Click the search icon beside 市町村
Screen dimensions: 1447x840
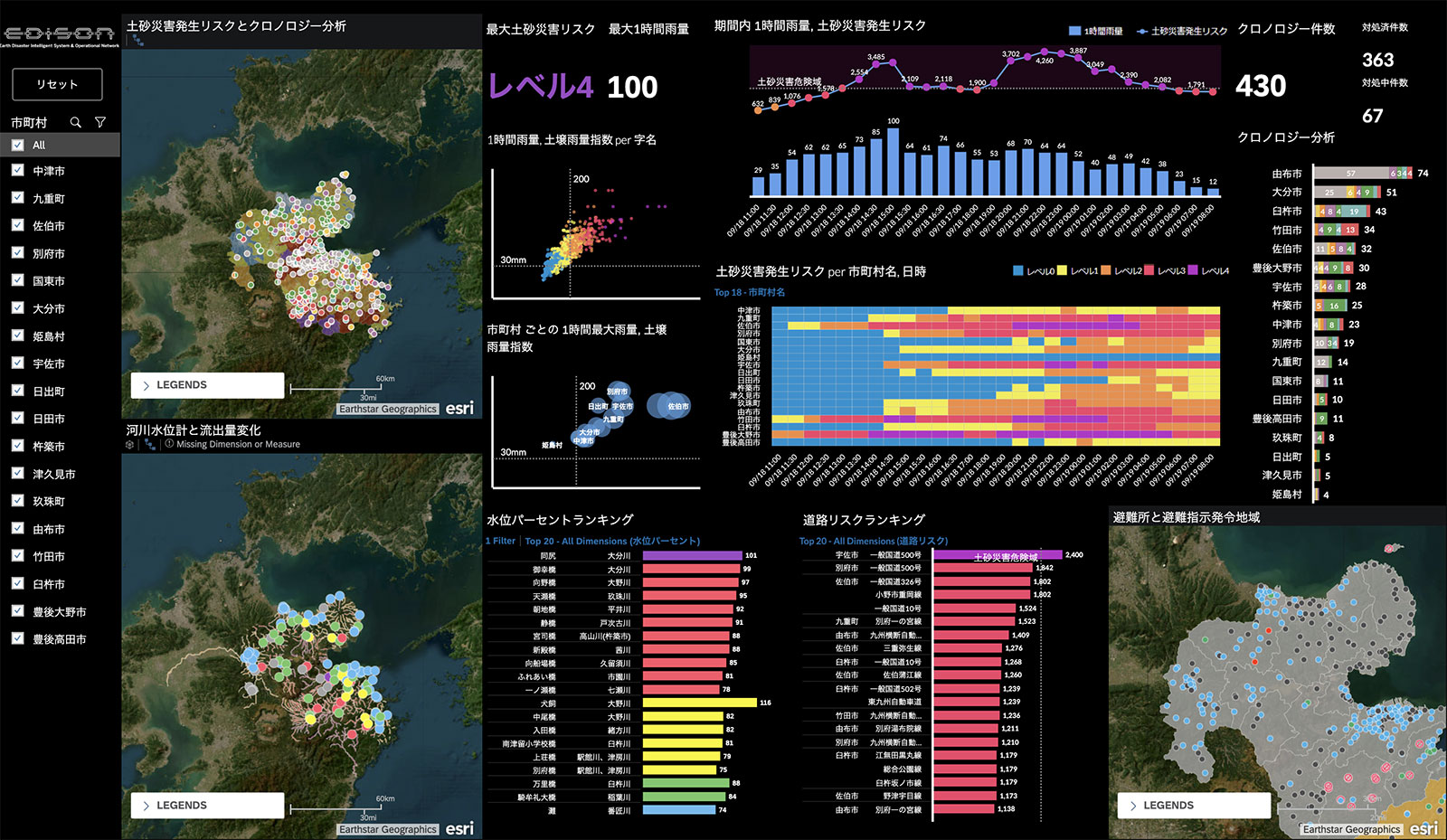click(76, 122)
